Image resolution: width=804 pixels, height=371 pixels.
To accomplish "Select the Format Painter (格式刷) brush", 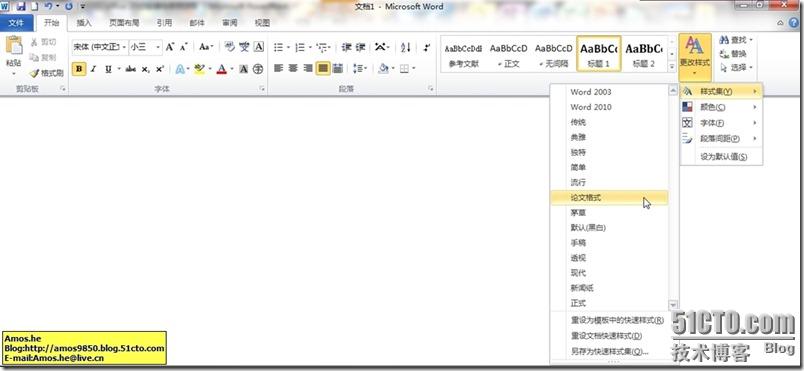I will 34,73.
